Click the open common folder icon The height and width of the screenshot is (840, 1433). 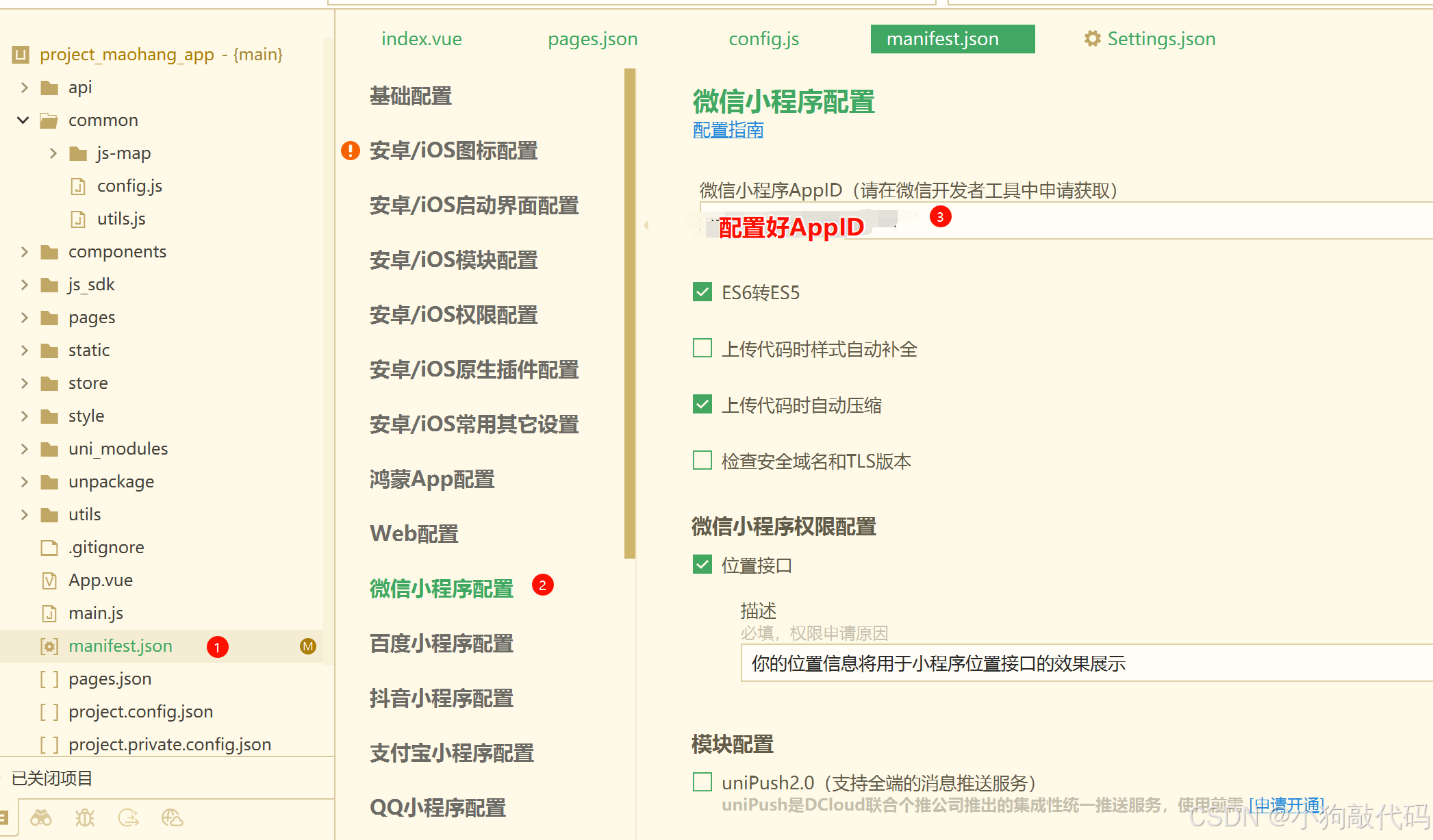[x=49, y=120]
